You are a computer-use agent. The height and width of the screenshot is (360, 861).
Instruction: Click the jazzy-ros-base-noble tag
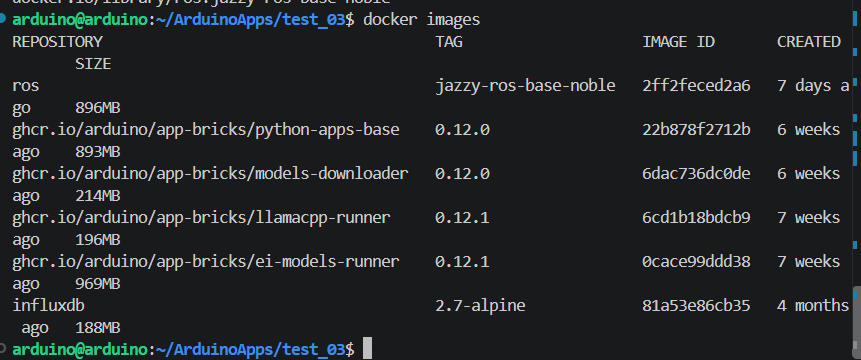(525, 86)
